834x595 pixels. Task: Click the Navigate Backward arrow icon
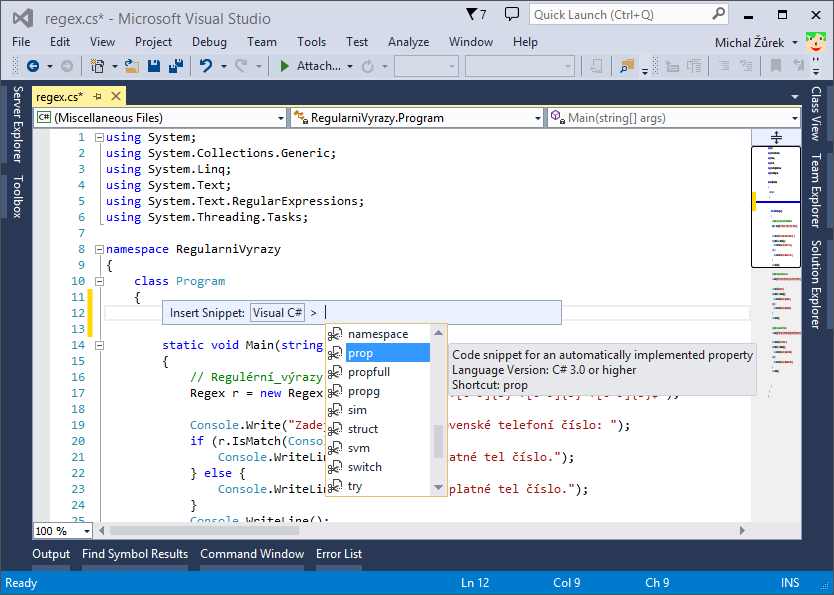(x=32, y=67)
